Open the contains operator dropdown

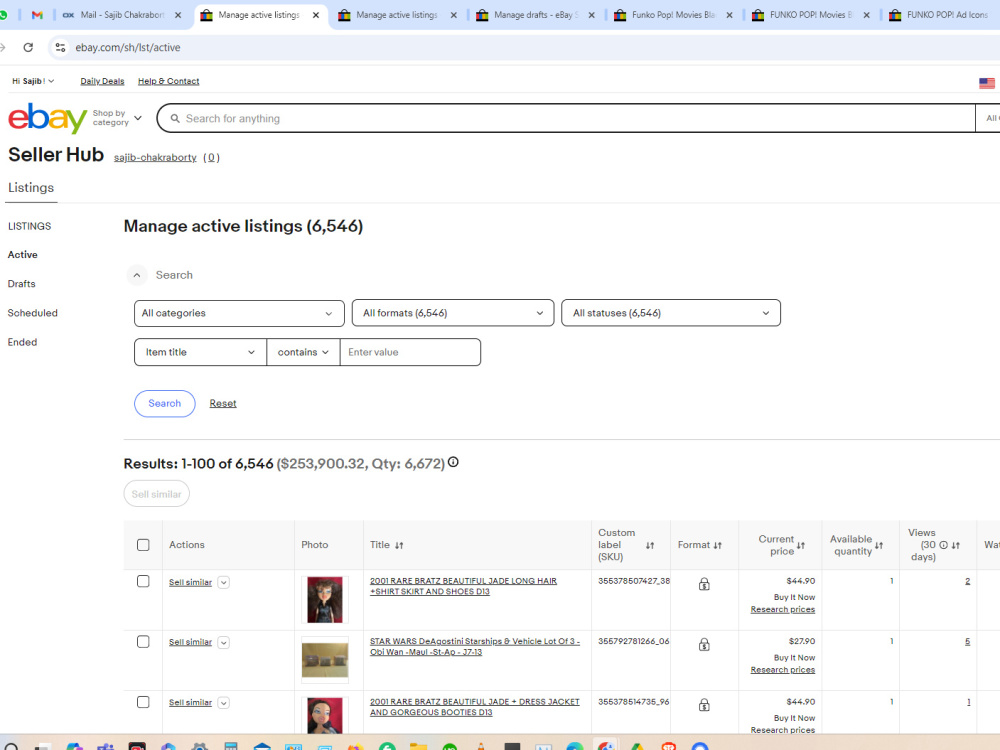[303, 352]
